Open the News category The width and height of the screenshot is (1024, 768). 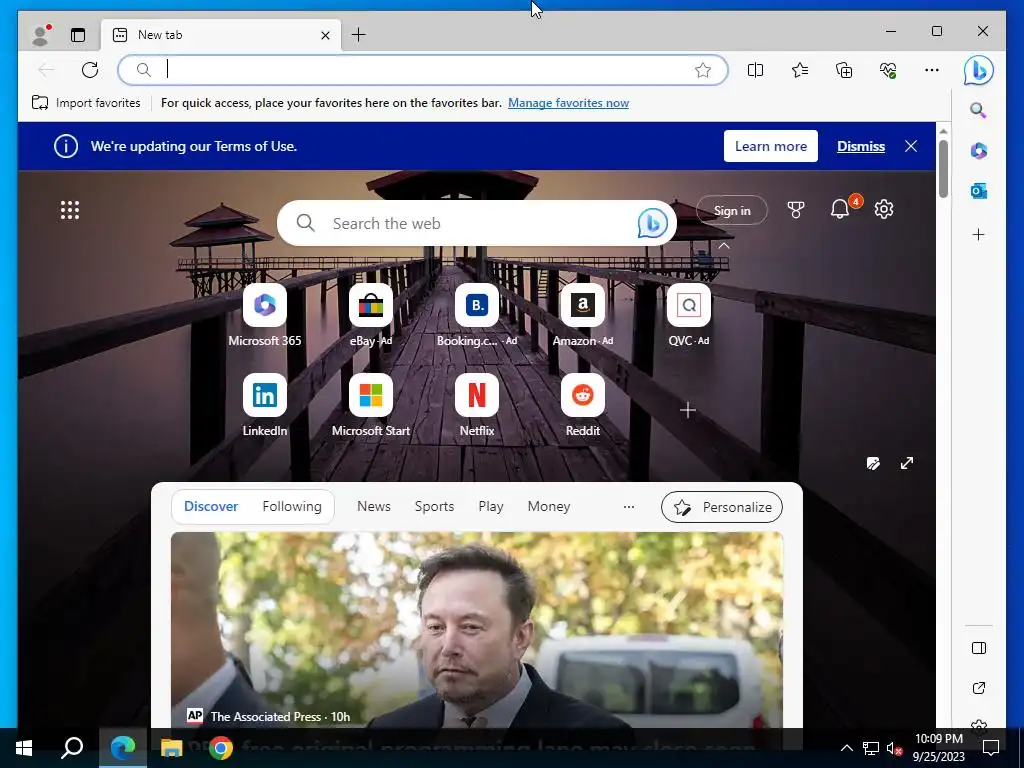pos(374,506)
